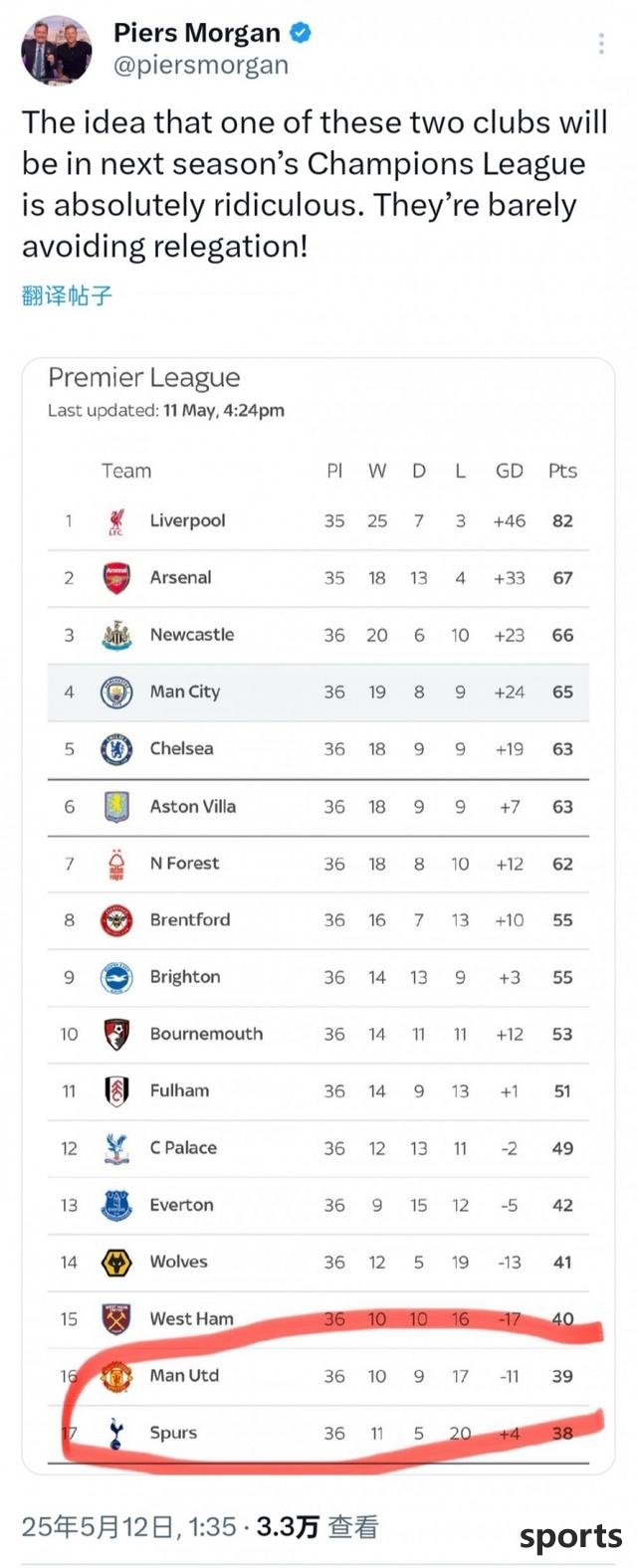Tap the blue verified badge icon
This screenshot has height=1568, width=637.
pos(300,33)
